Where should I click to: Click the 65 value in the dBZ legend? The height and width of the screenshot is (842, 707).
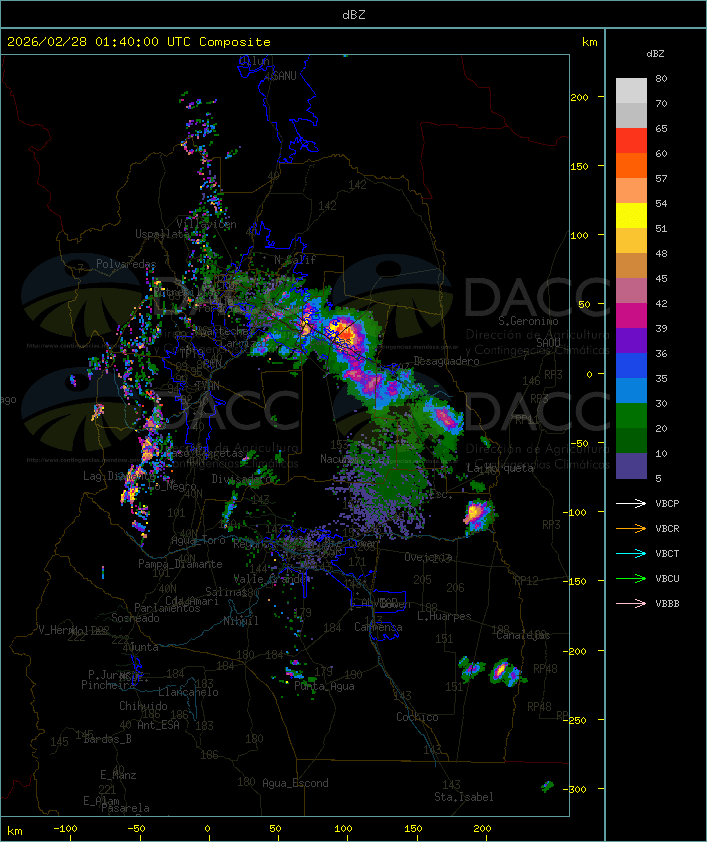coord(661,128)
